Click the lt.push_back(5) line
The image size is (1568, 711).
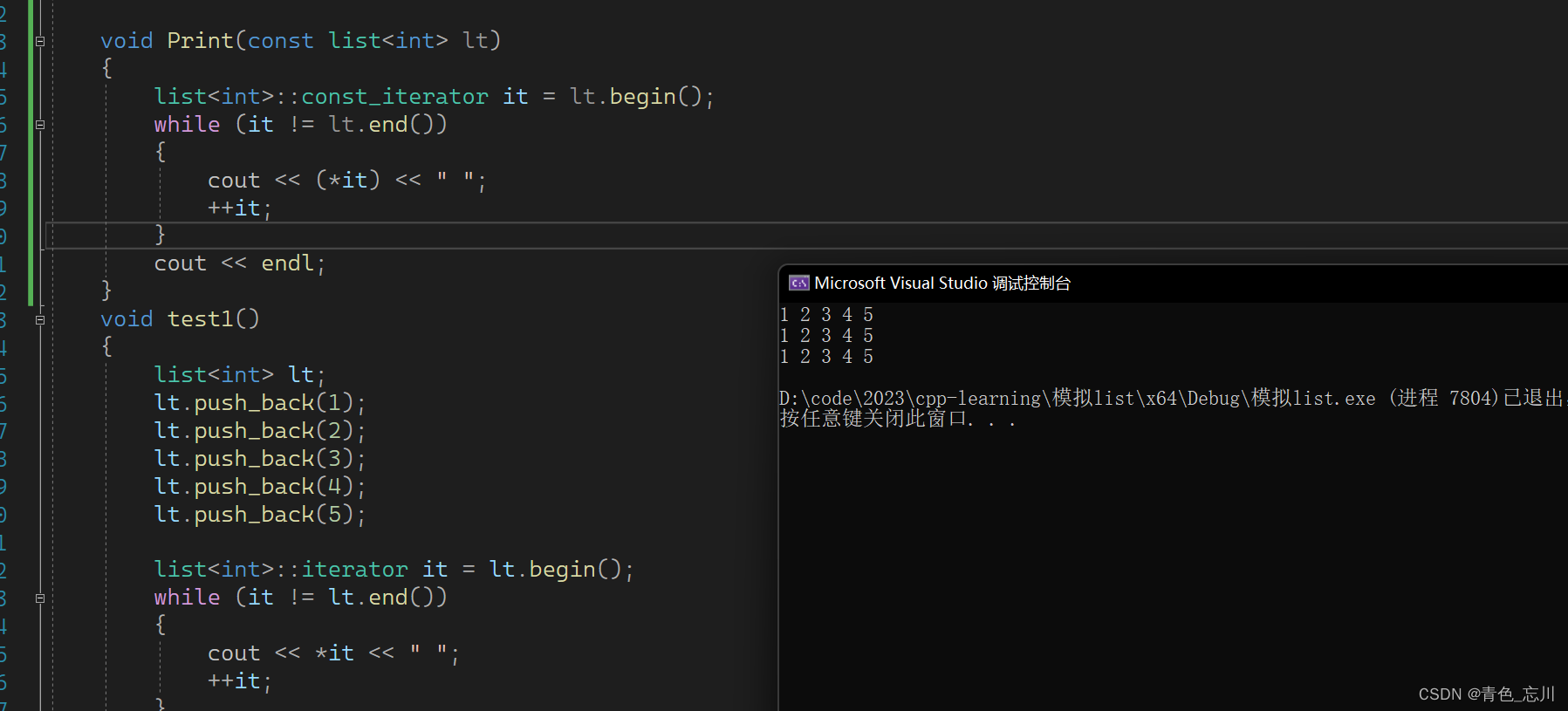(x=260, y=514)
